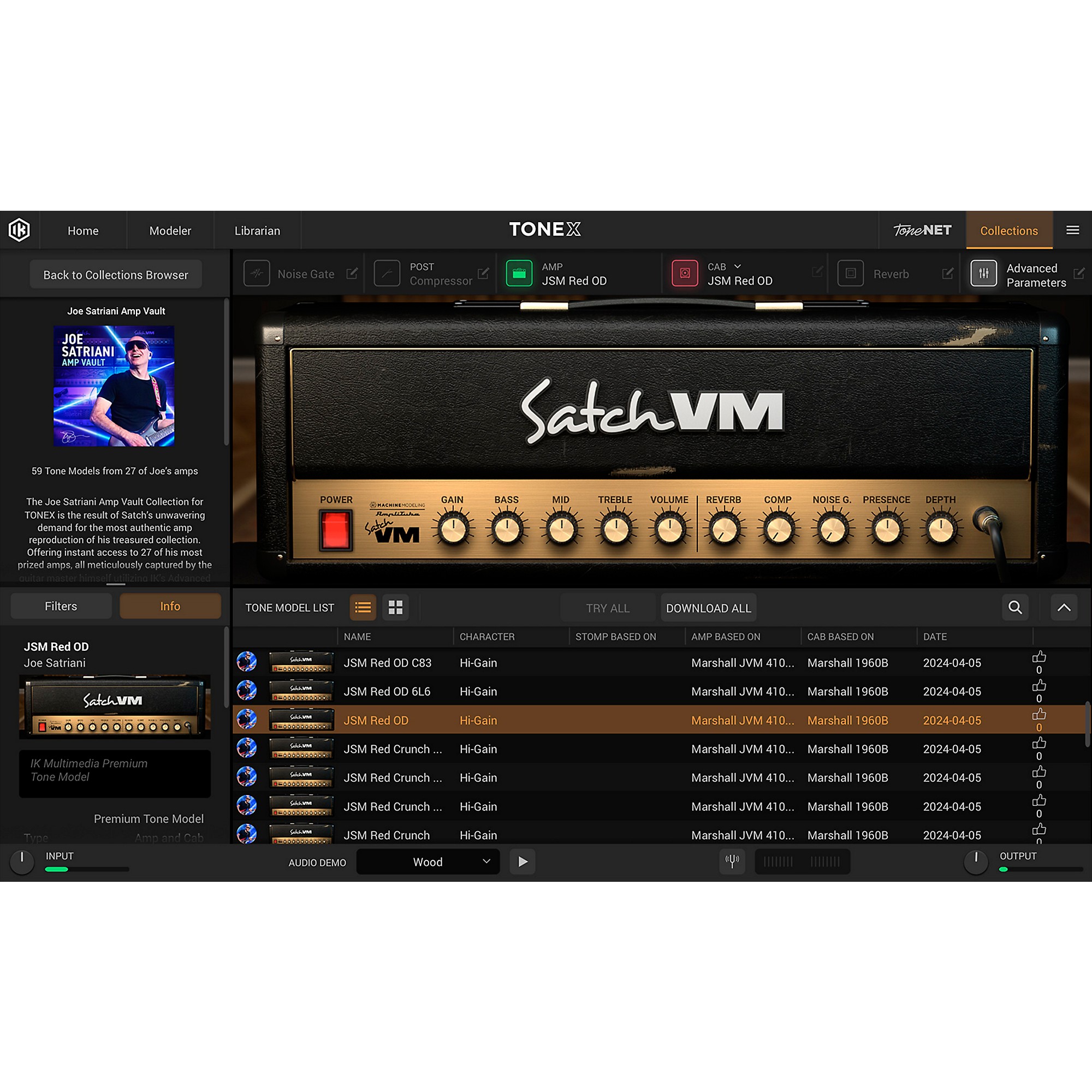The height and width of the screenshot is (1092, 1092).
Task: Toggle the POST Compressor module
Action: pyautogui.click(x=387, y=274)
